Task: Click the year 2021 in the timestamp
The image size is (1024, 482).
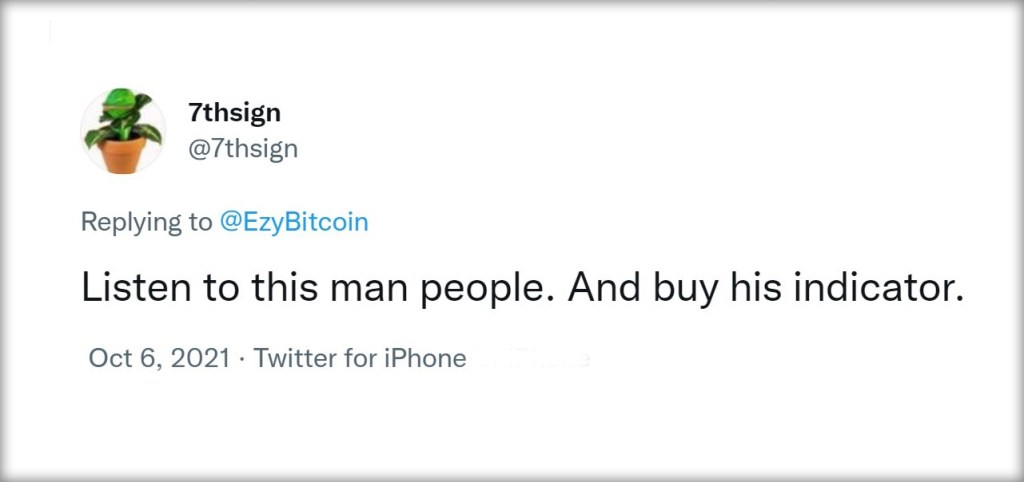Action: pos(200,358)
